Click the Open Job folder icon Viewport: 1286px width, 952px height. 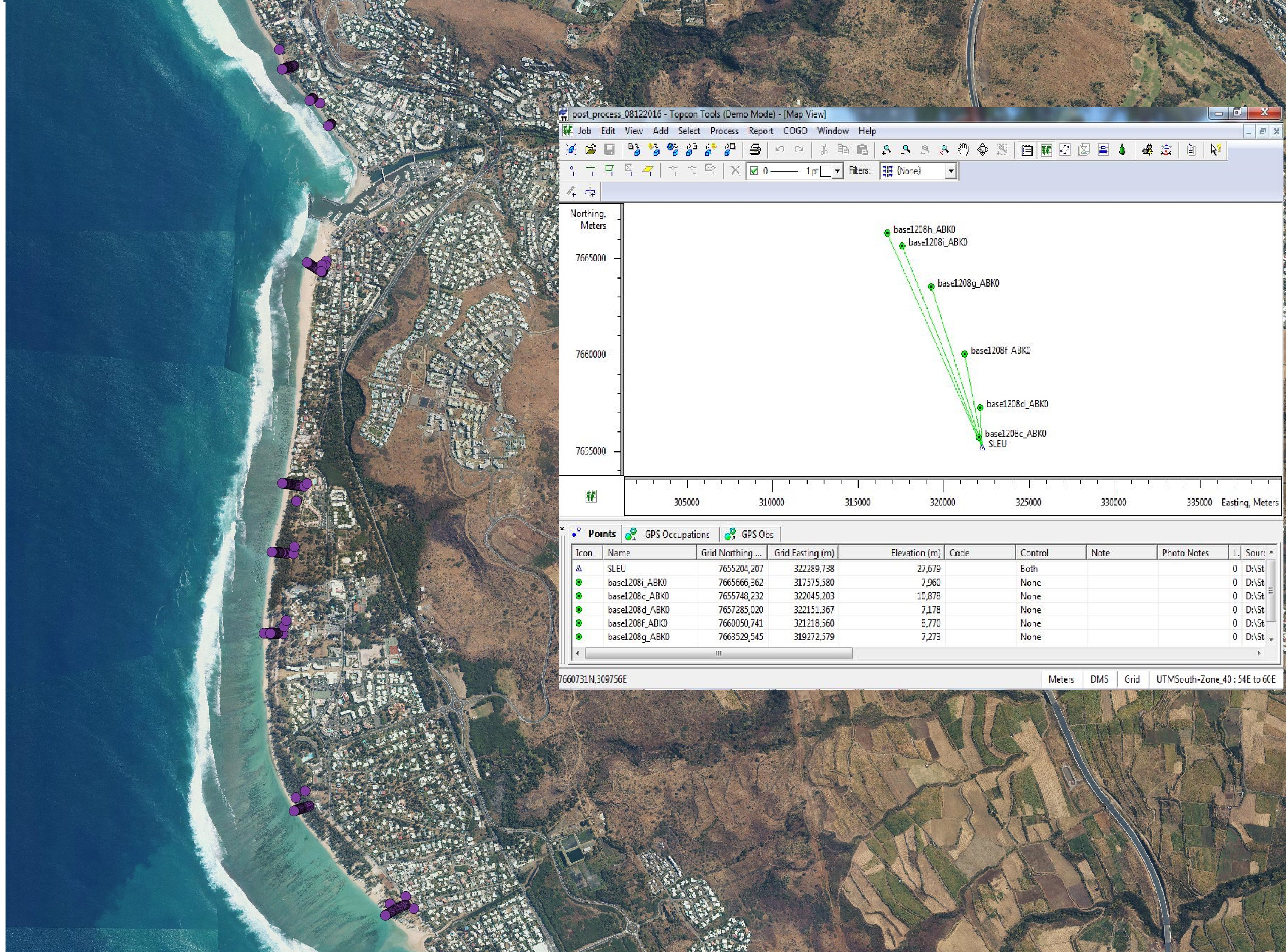click(x=590, y=150)
